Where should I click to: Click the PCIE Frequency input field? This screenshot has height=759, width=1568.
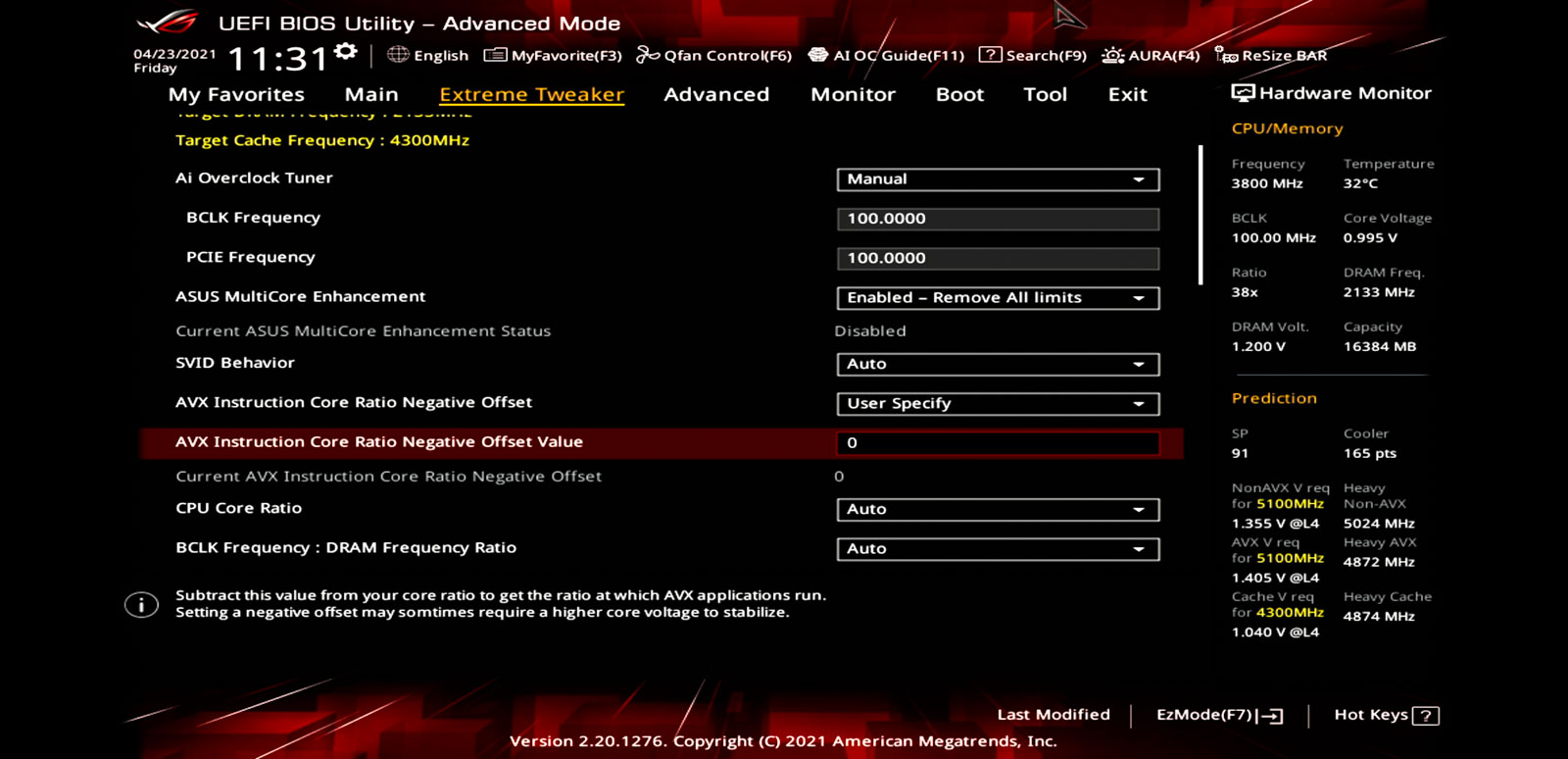998,258
